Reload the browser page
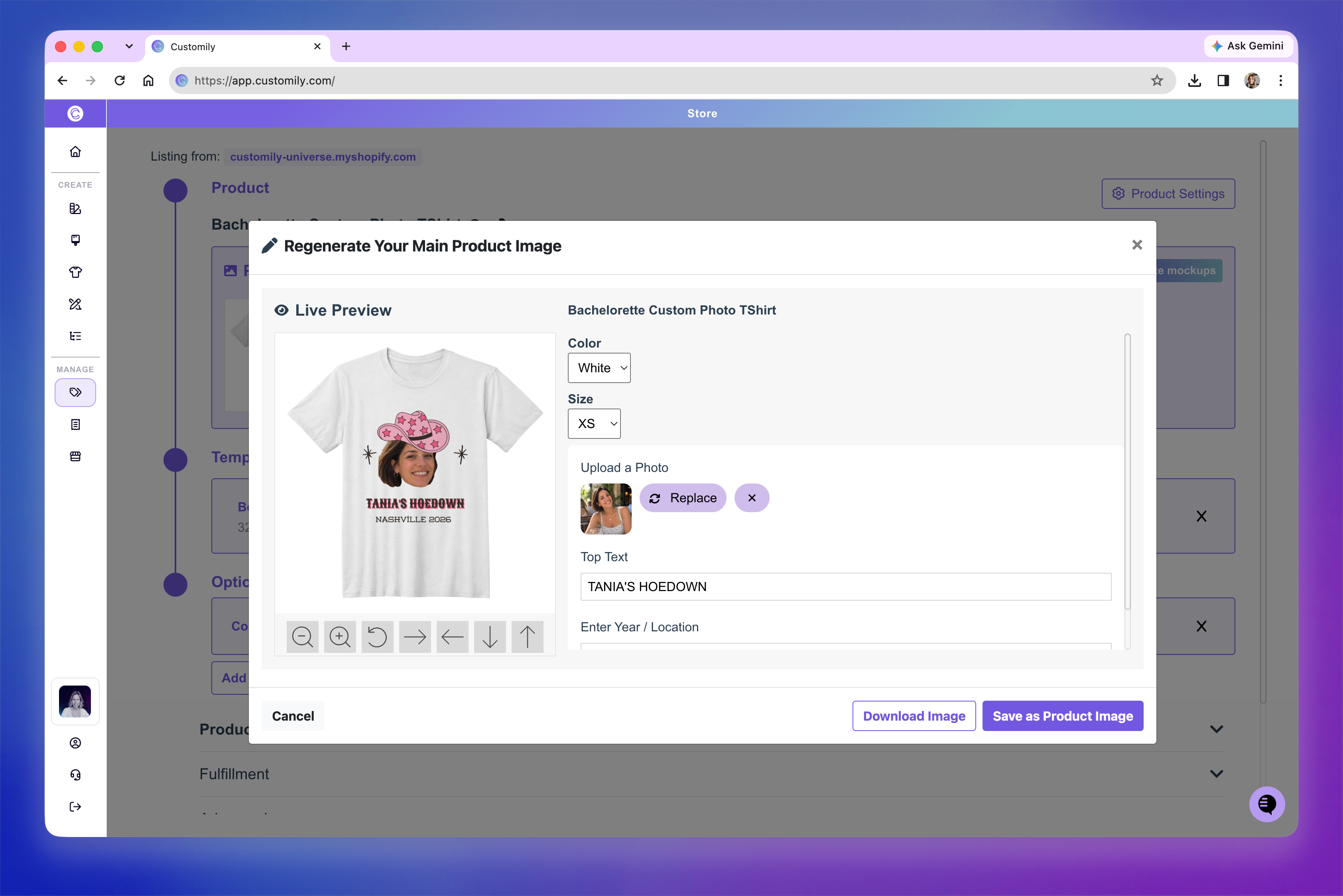The image size is (1343, 896). pyautogui.click(x=120, y=81)
